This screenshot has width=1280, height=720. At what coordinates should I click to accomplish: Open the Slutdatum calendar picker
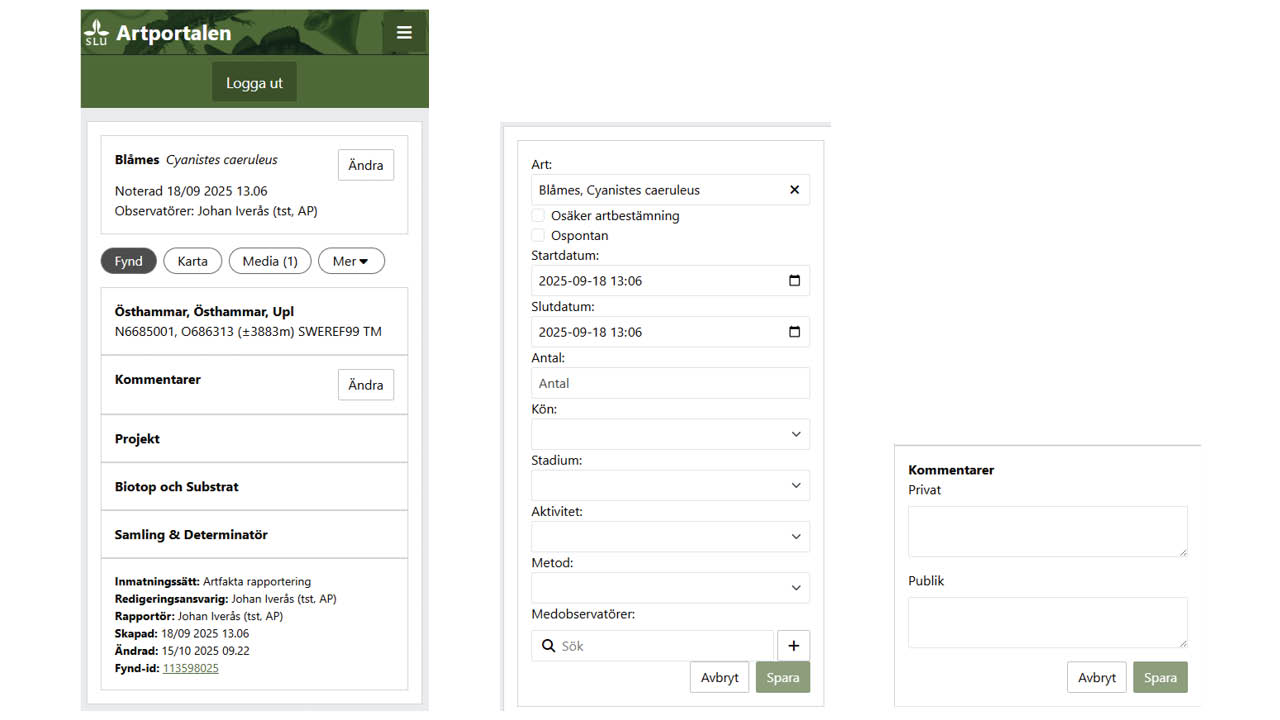[x=794, y=332]
